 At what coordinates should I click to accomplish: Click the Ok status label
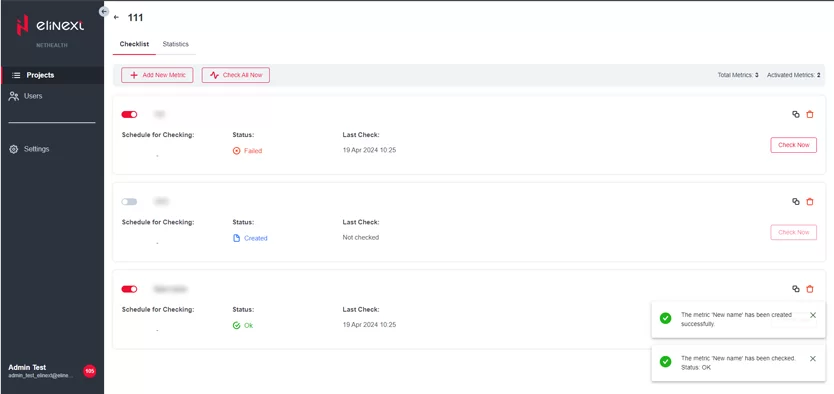pyautogui.click(x=243, y=325)
